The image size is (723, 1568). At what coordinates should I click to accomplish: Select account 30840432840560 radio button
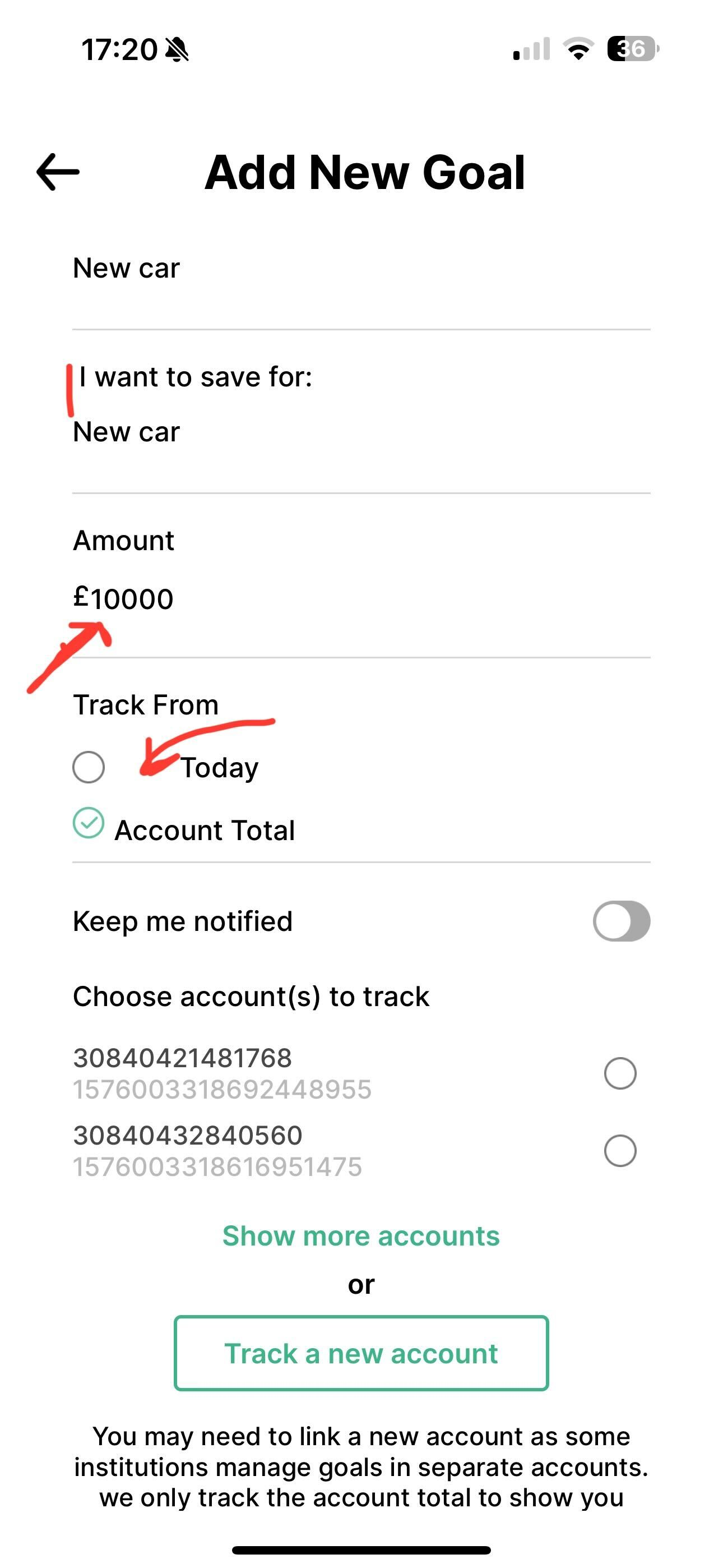(x=619, y=1150)
